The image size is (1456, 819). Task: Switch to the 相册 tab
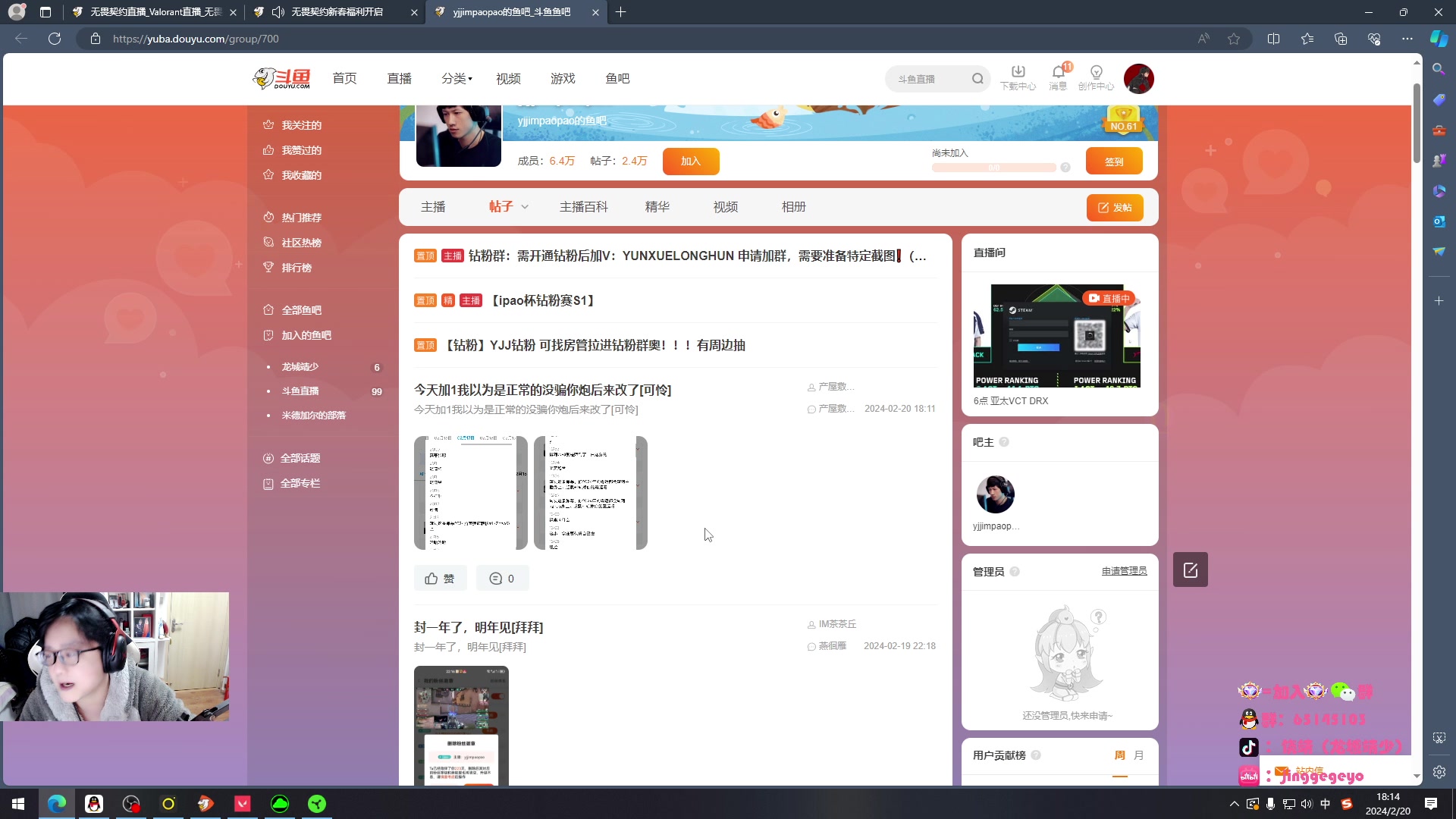[x=793, y=207]
